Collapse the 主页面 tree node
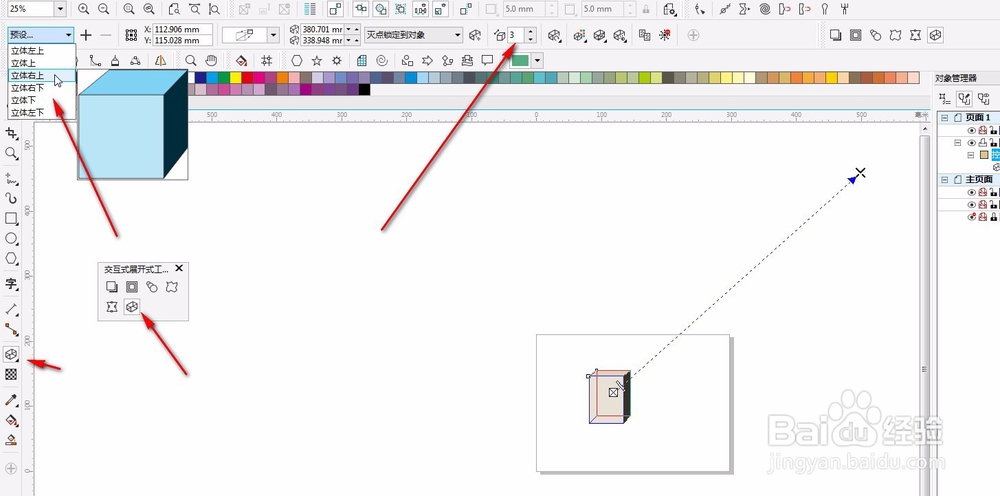Image resolution: width=1000 pixels, height=496 pixels. coord(944,180)
